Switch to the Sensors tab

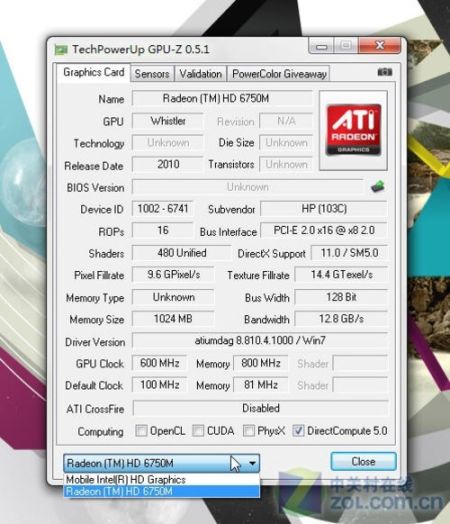point(152,74)
